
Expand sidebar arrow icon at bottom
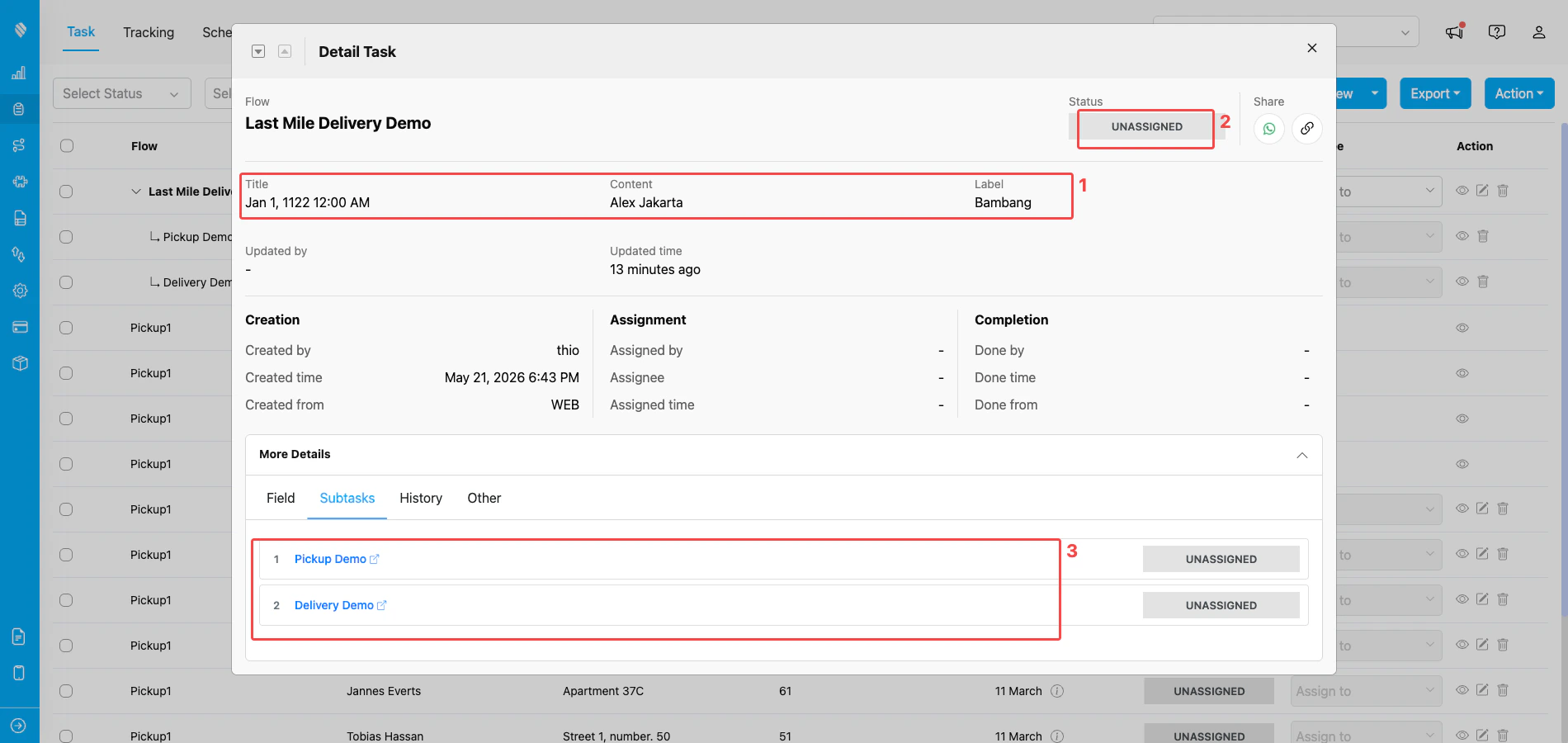[19, 726]
